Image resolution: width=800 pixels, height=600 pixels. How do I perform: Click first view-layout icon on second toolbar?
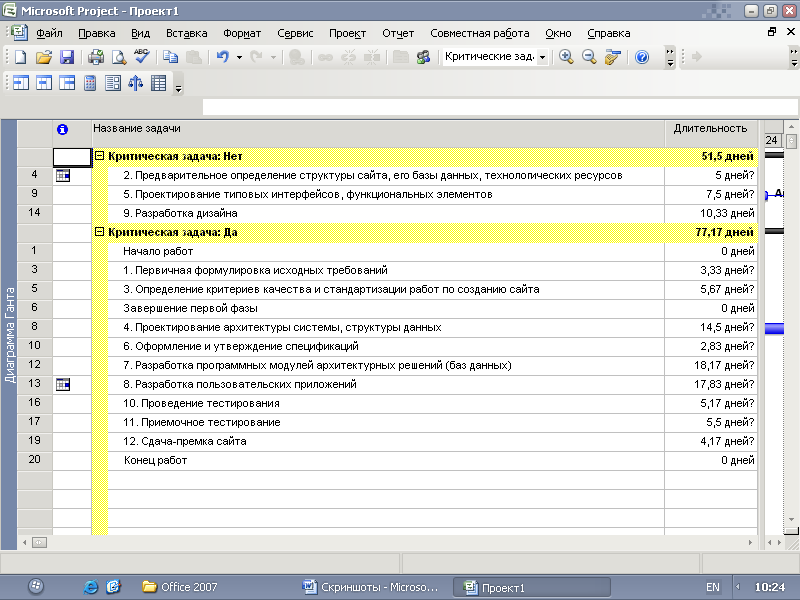(21, 83)
